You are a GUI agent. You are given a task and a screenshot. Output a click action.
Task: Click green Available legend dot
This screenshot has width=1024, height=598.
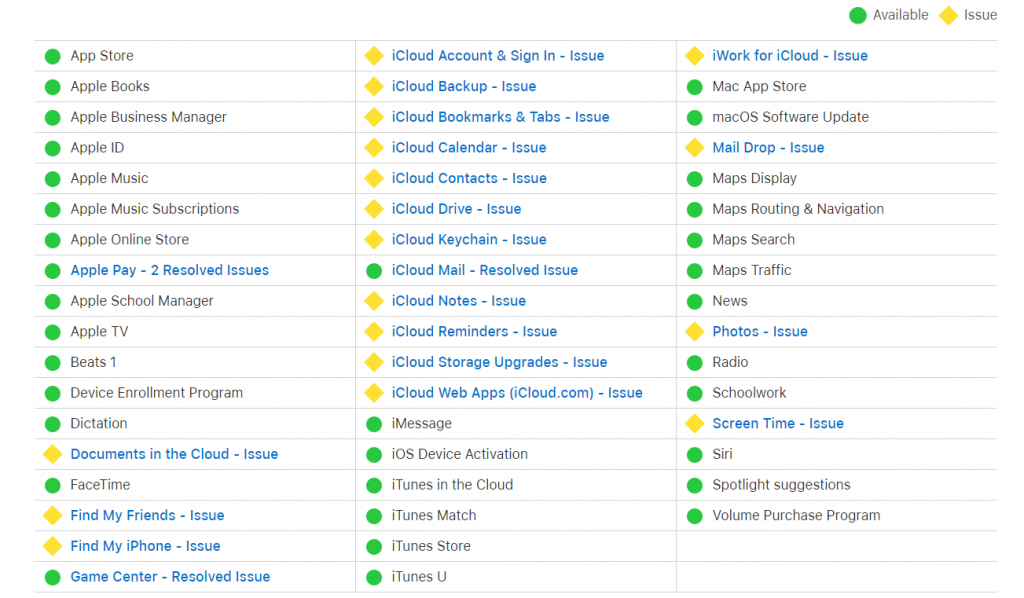[x=857, y=15]
